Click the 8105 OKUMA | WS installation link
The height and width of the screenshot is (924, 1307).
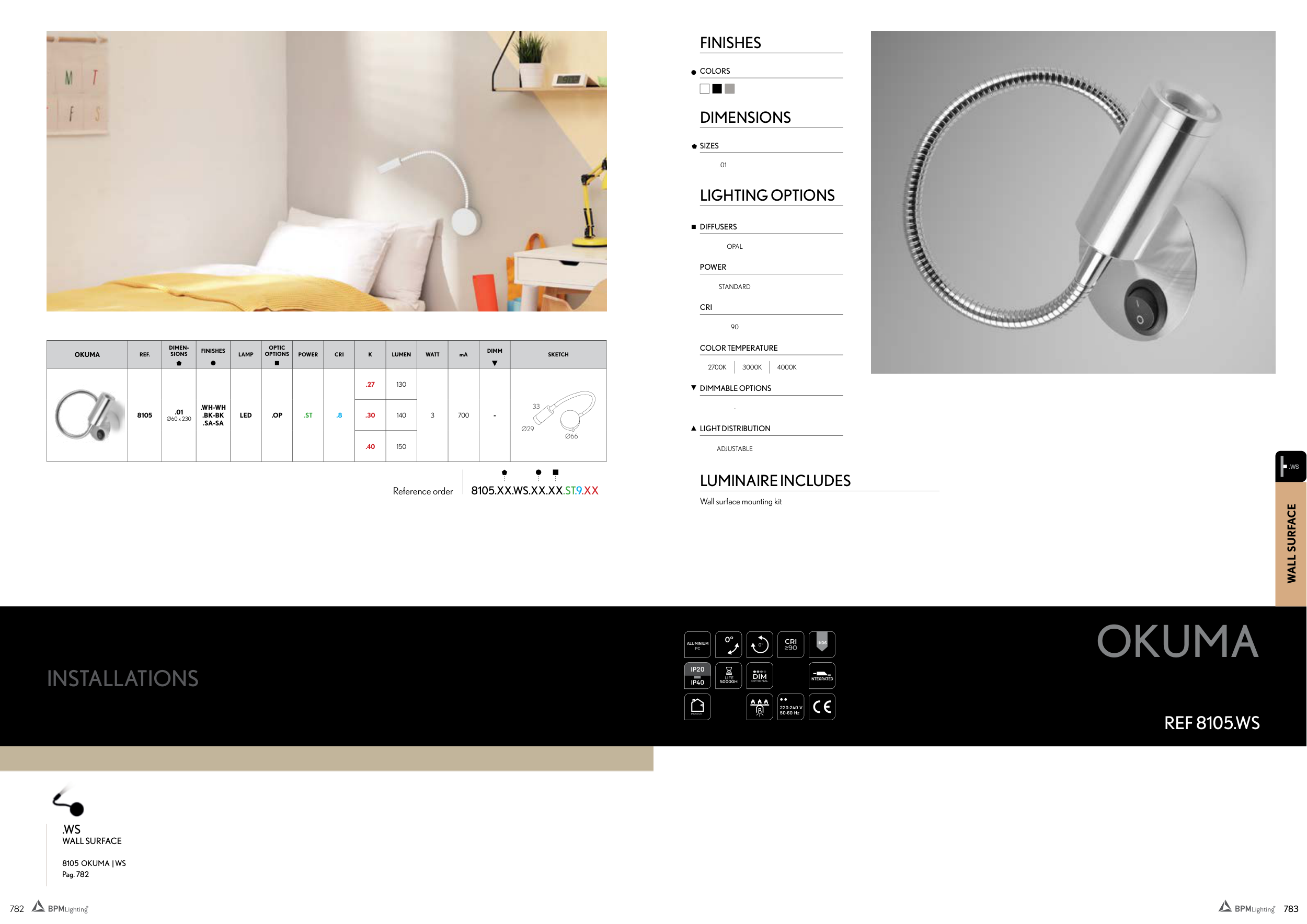[94, 863]
